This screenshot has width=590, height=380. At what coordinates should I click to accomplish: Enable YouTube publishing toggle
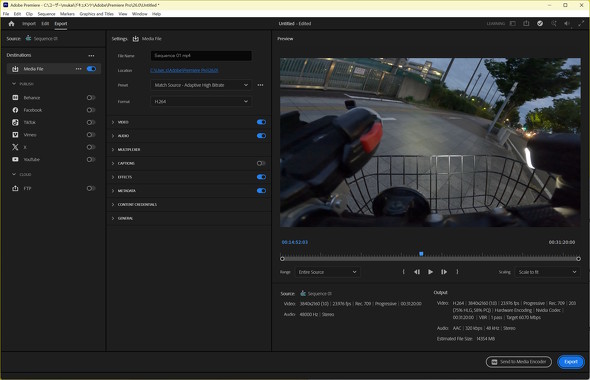tap(91, 160)
